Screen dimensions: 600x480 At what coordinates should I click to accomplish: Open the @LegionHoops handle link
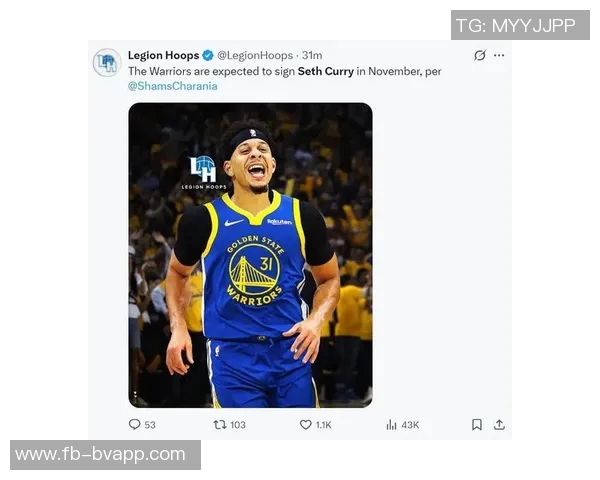(256, 56)
